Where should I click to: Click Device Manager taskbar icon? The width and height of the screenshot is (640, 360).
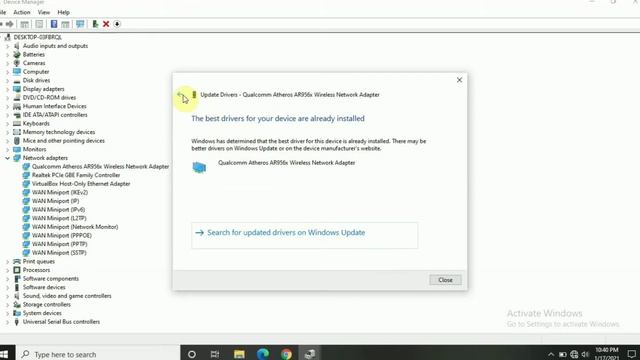[x=310, y=354]
